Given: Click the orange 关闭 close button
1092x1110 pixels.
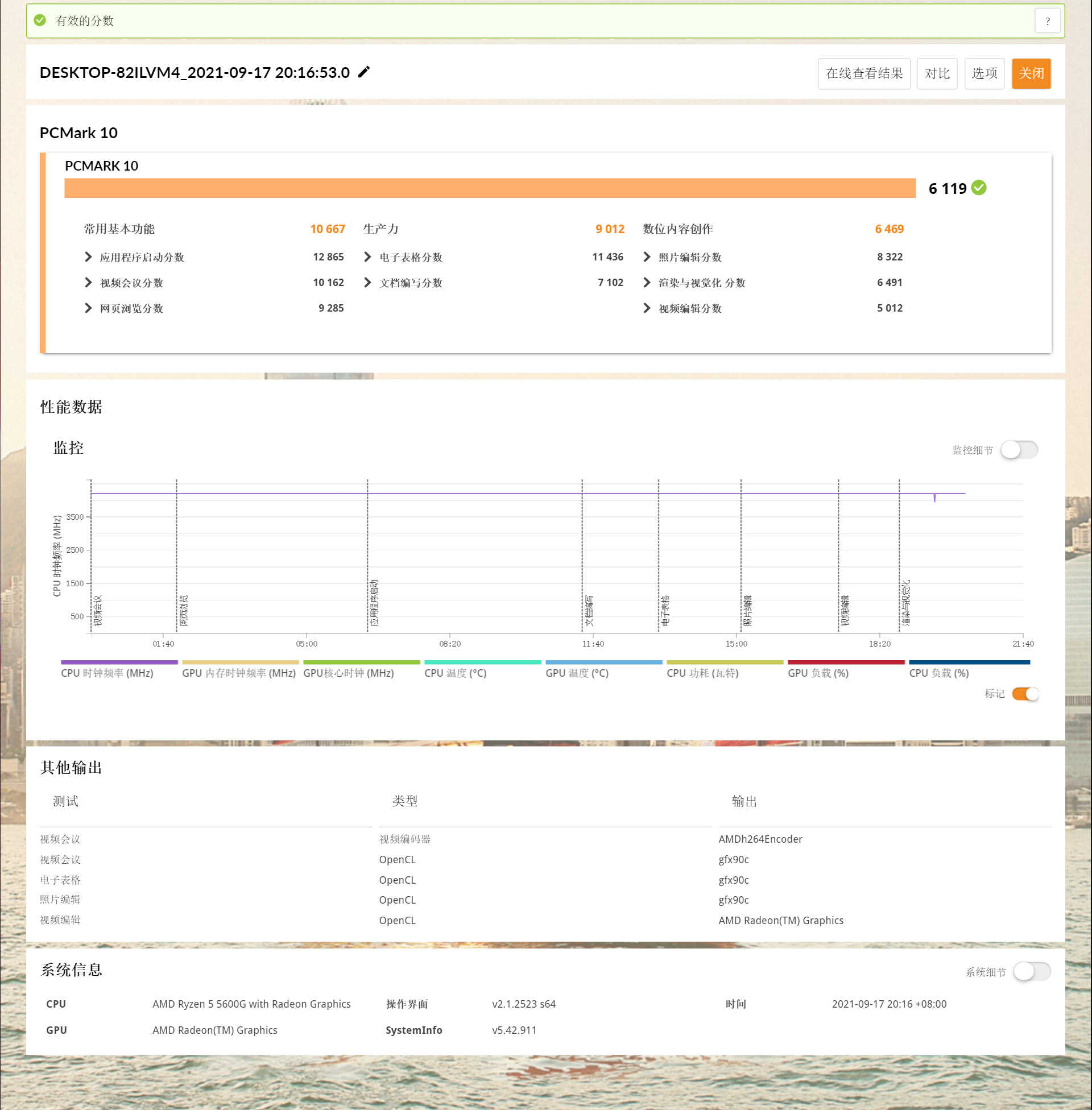Looking at the screenshot, I should 1031,73.
